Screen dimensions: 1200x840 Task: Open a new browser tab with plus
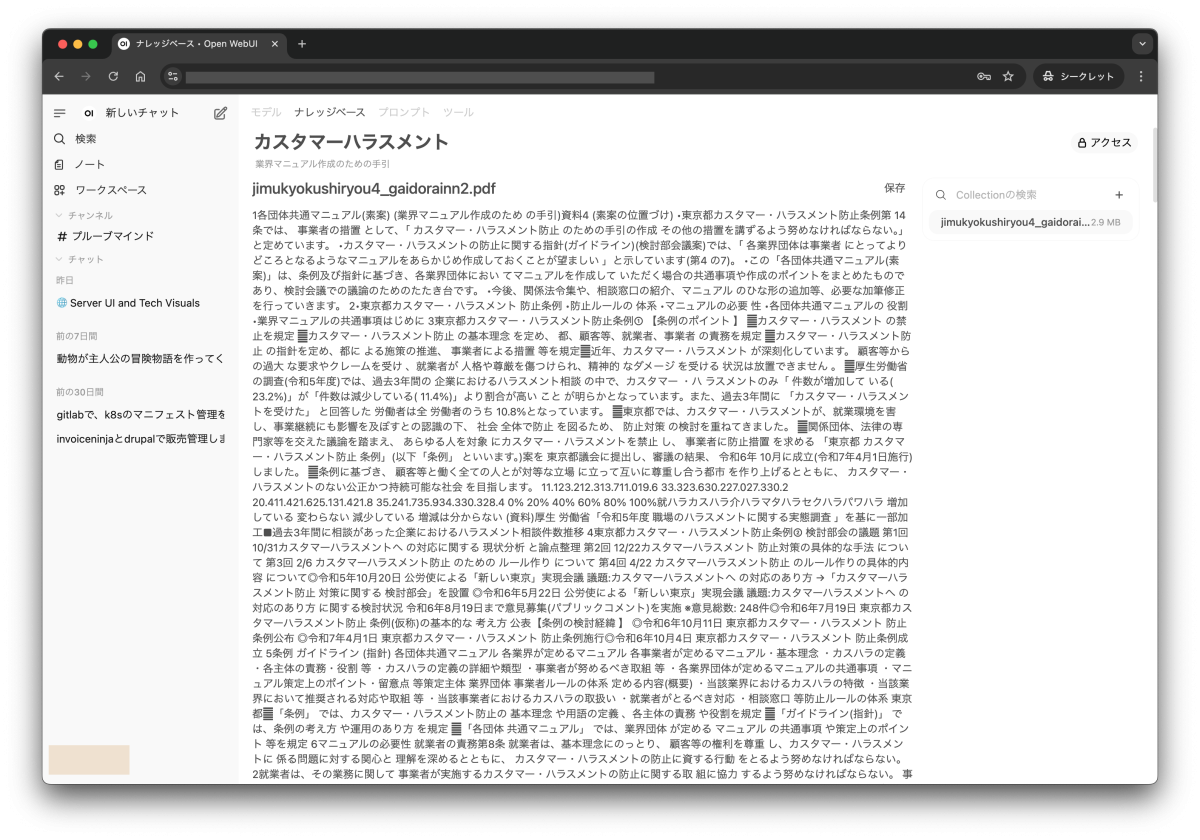tap(302, 44)
